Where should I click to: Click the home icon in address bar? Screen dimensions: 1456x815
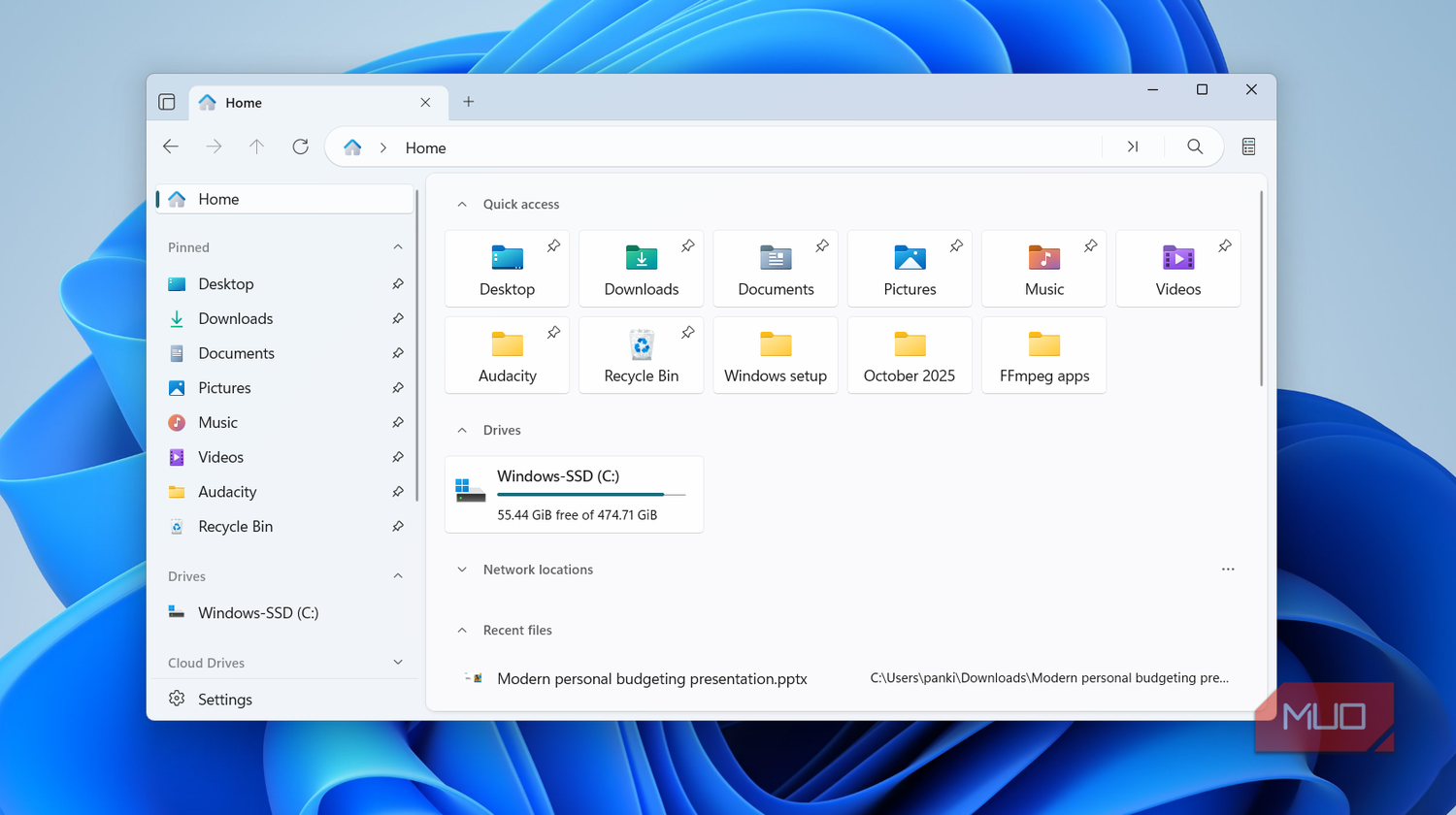tap(352, 147)
